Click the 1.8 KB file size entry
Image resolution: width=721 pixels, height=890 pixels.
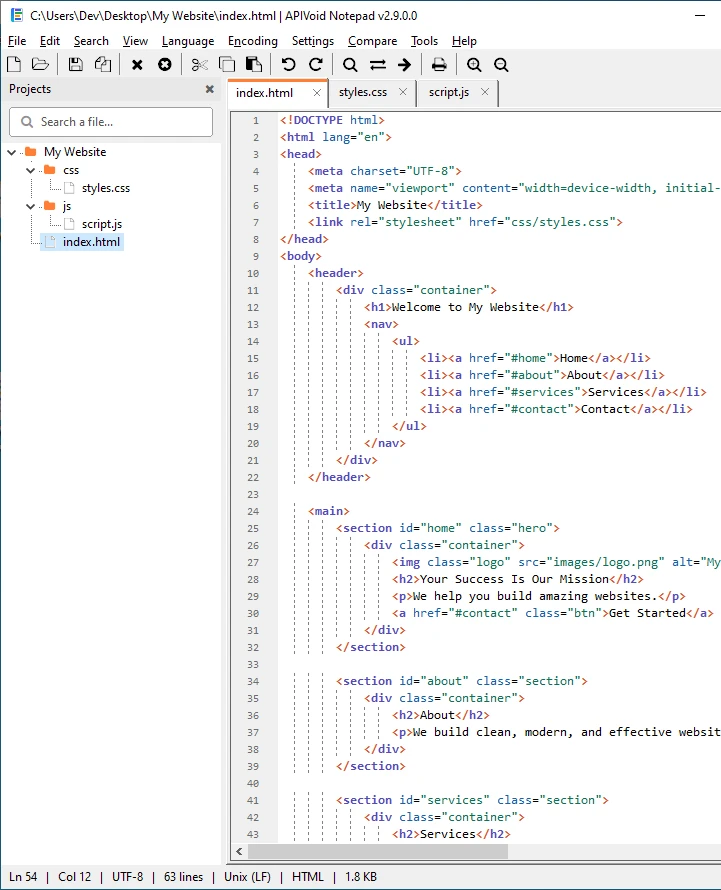(361, 877)
